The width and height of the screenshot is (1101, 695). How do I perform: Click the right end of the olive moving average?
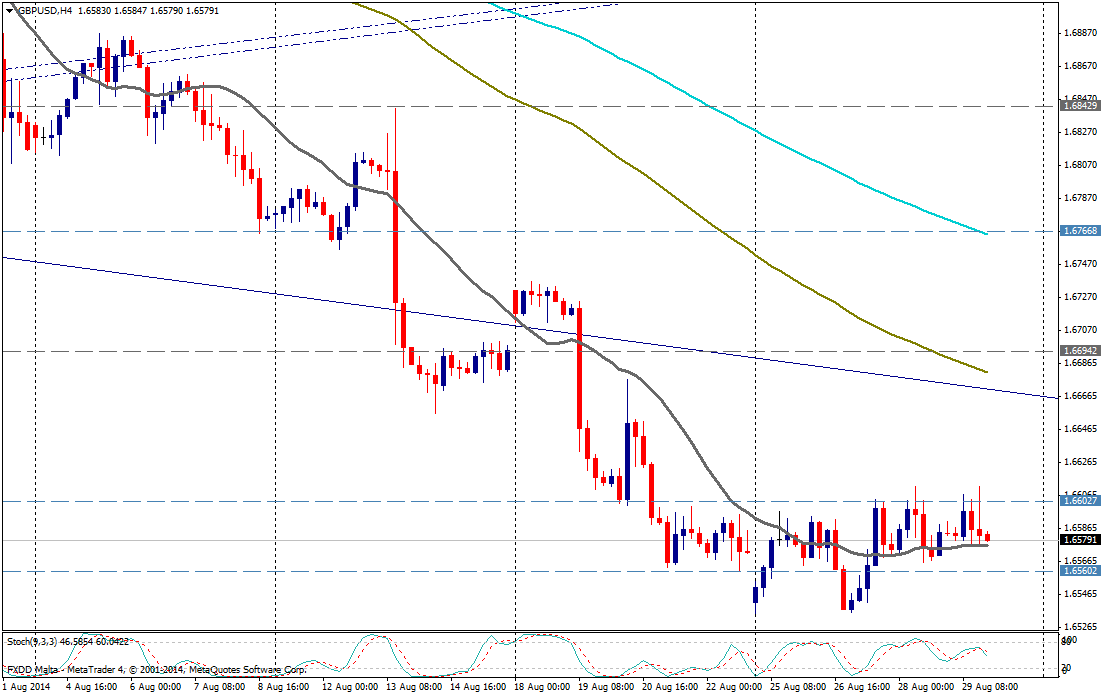click(986, 371)
